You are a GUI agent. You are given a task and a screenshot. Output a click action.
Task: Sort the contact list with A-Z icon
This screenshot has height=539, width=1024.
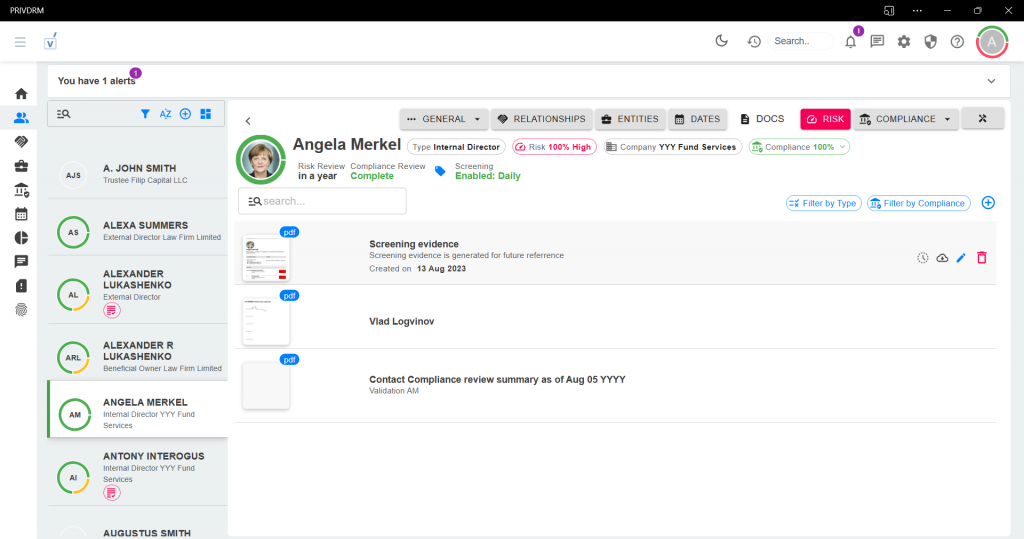click(x=166, y=114)
